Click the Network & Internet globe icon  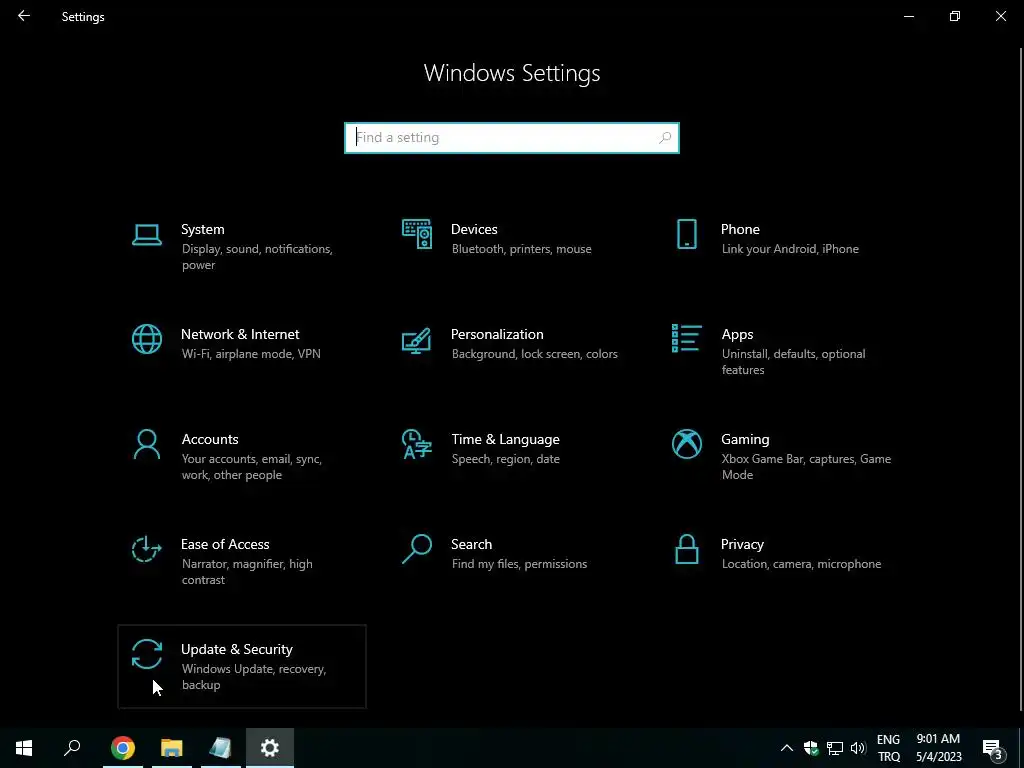coord(146,340)
